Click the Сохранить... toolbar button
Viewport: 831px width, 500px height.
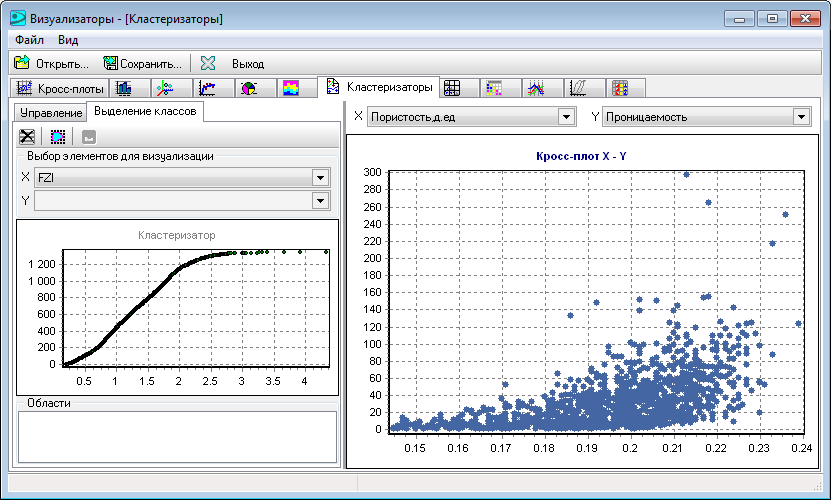coord(143,64)
